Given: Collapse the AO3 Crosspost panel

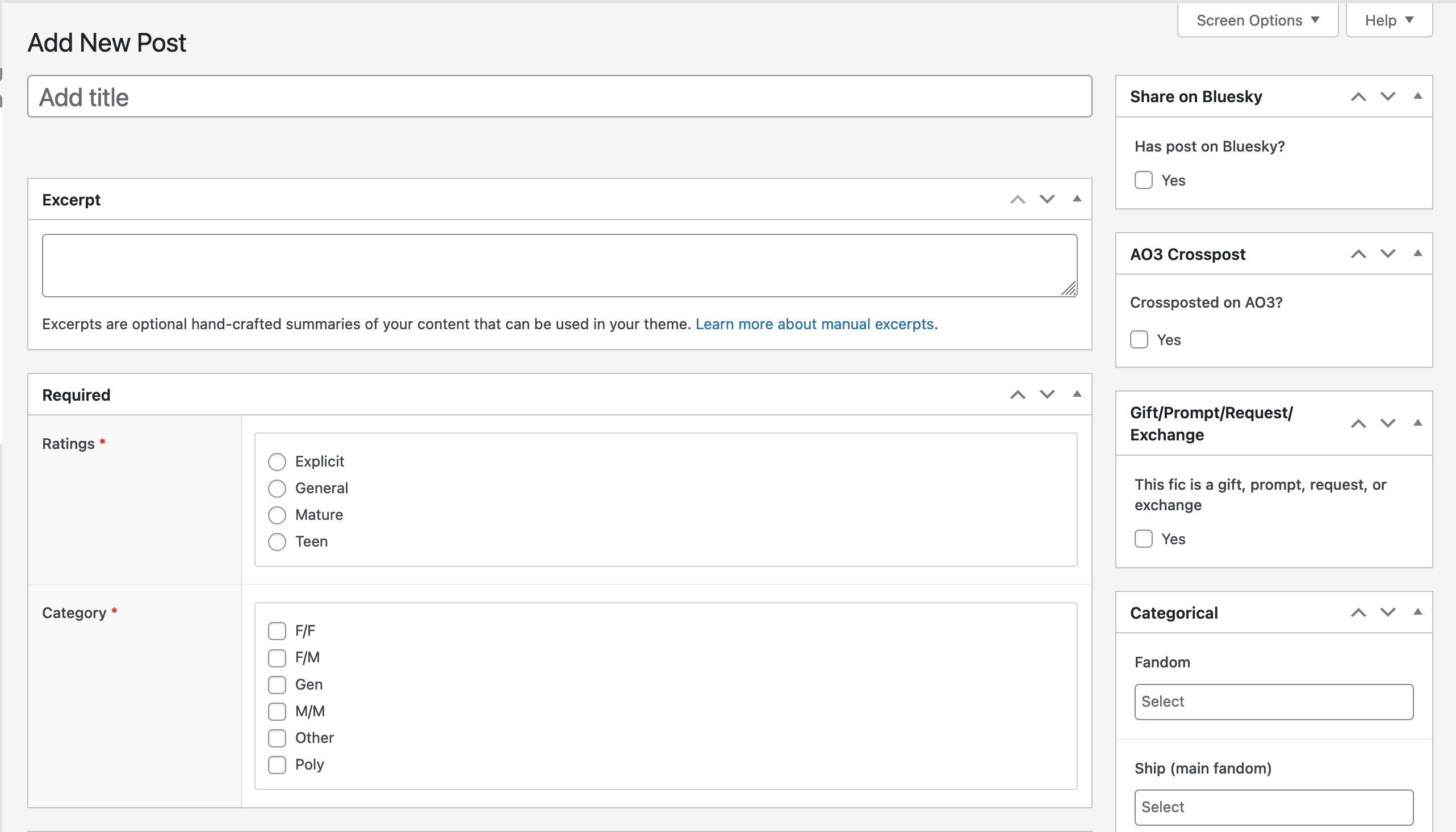Looking at the screenshot, I should coord(1419,253).
